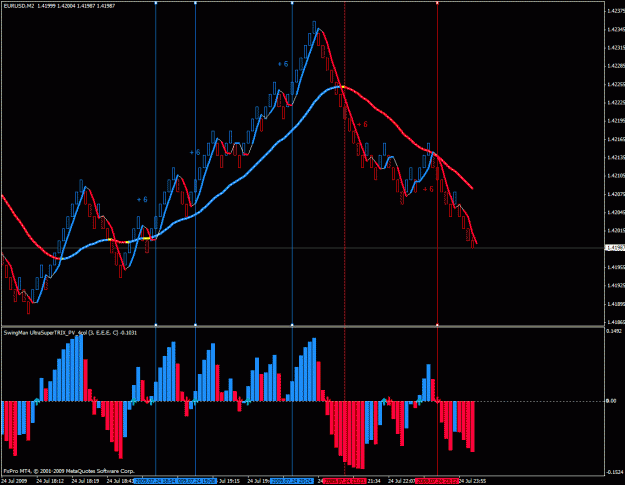The height and width of the screenshot is (485, 625).
Task: Click the highlighted current price label on the price axis
Action: pos(615,248)
